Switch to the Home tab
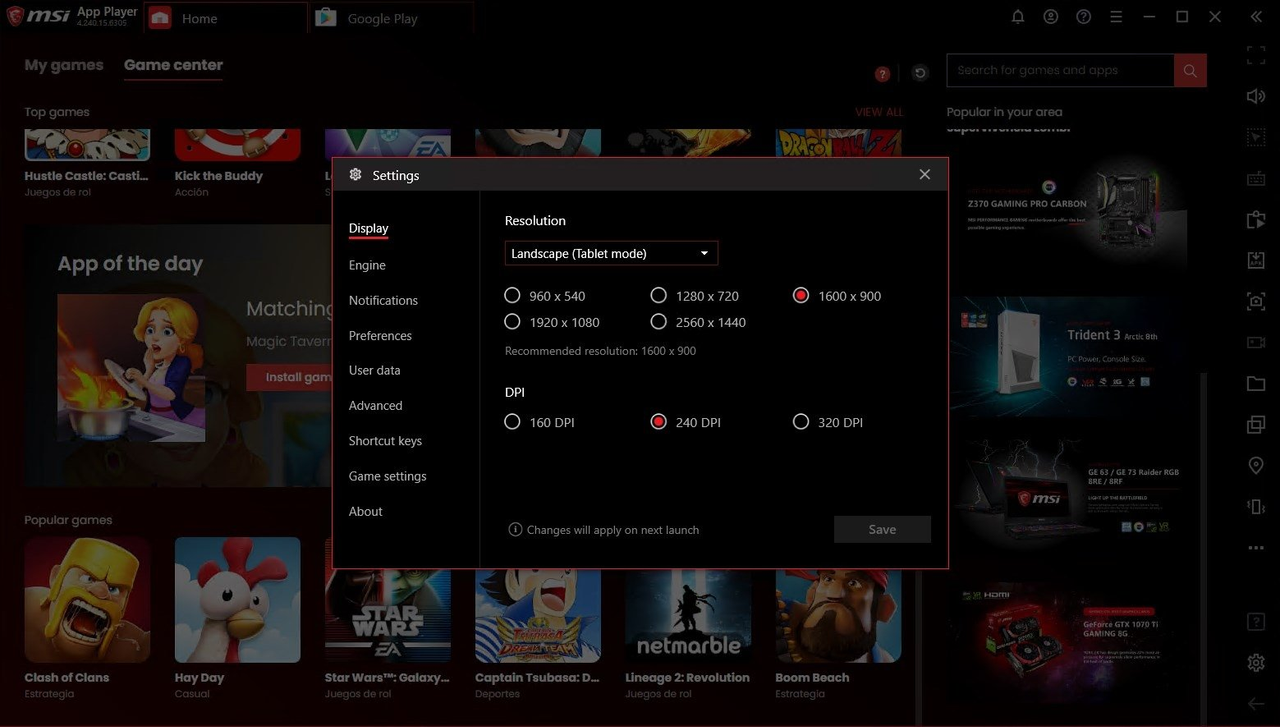The image size is (1280, 727). (225, 18)
